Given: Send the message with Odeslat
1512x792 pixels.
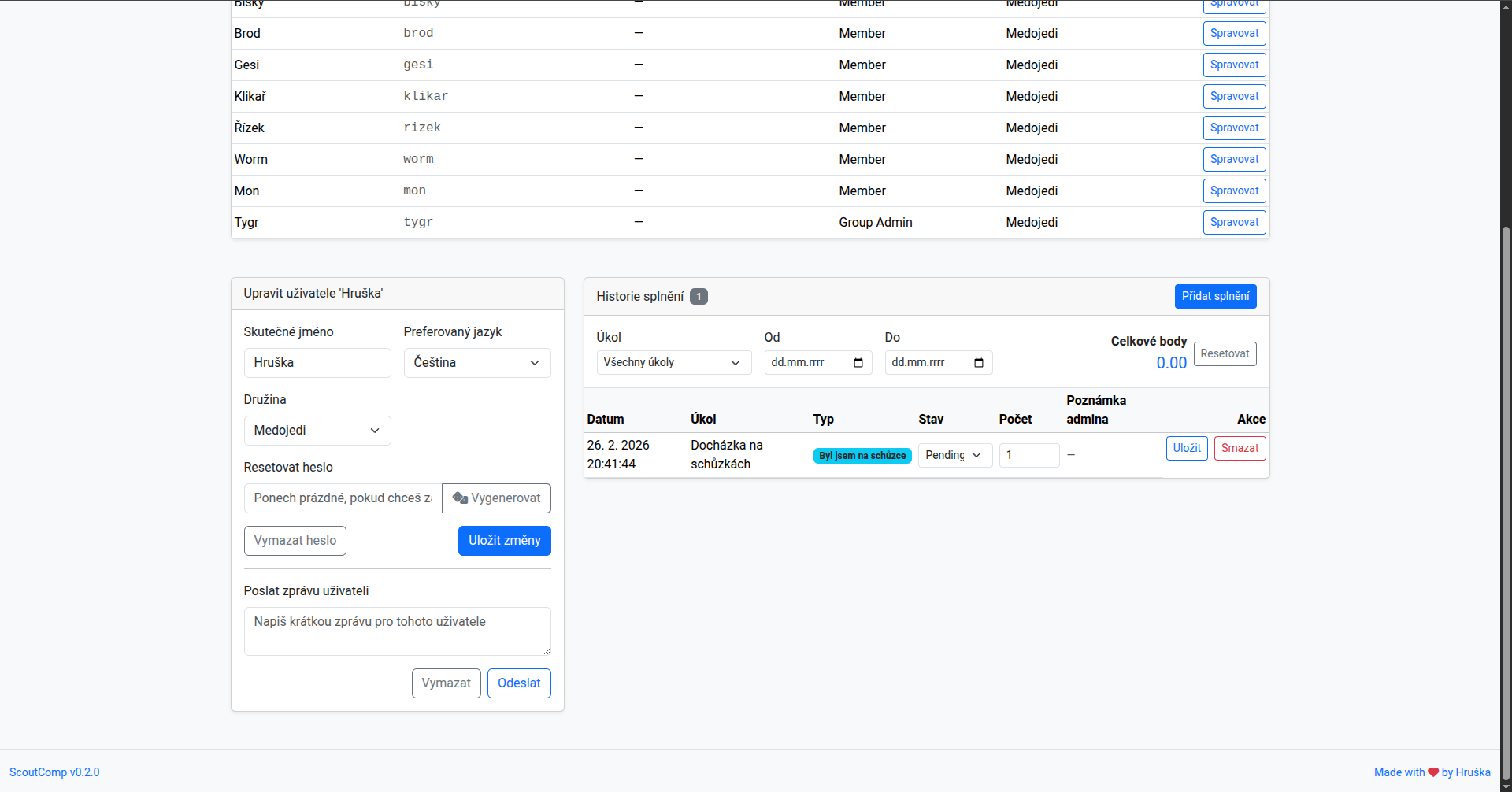Looking at the screenshot, I should click(518, 683).
